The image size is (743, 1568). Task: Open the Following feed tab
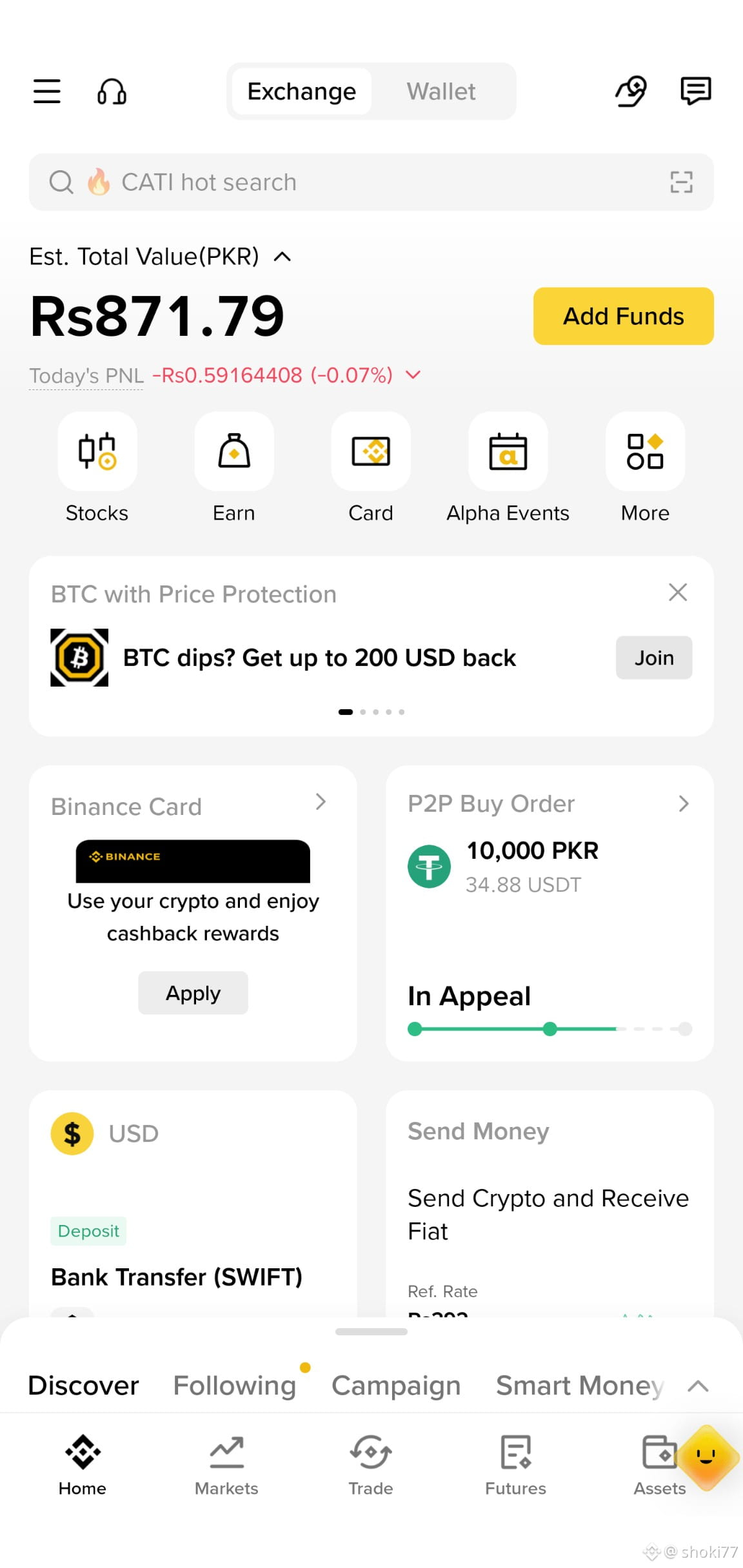pos(235,1386)
